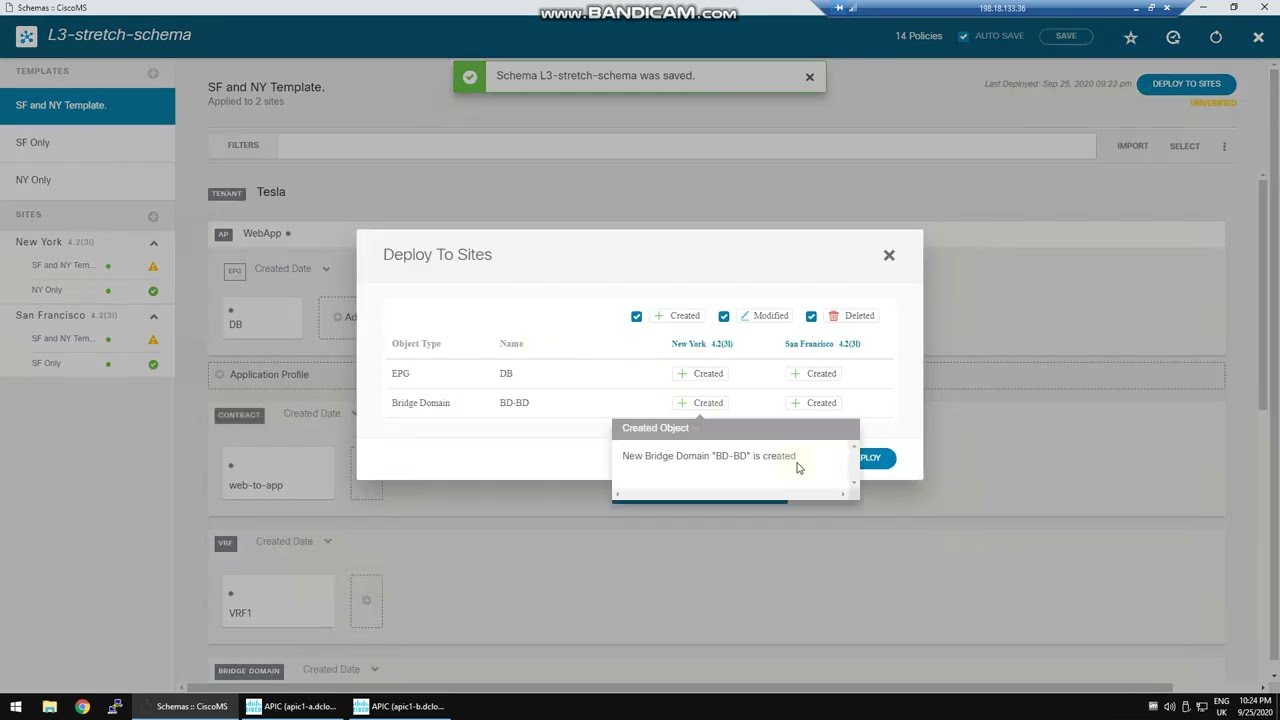The image size is (1280, 720).
Task: Click the SAVE button
Action: 1066,36
